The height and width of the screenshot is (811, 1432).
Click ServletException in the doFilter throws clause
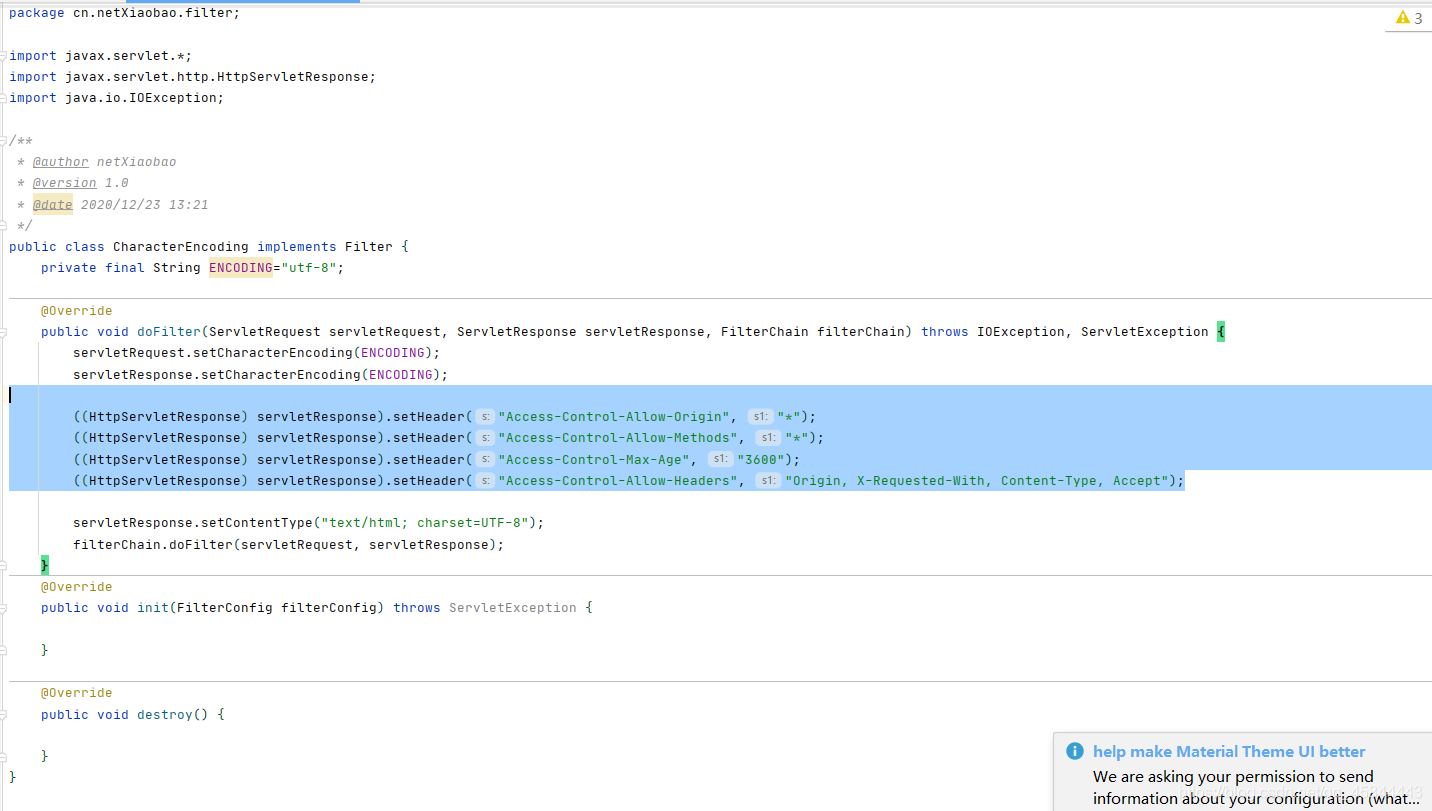point(1145,331)
